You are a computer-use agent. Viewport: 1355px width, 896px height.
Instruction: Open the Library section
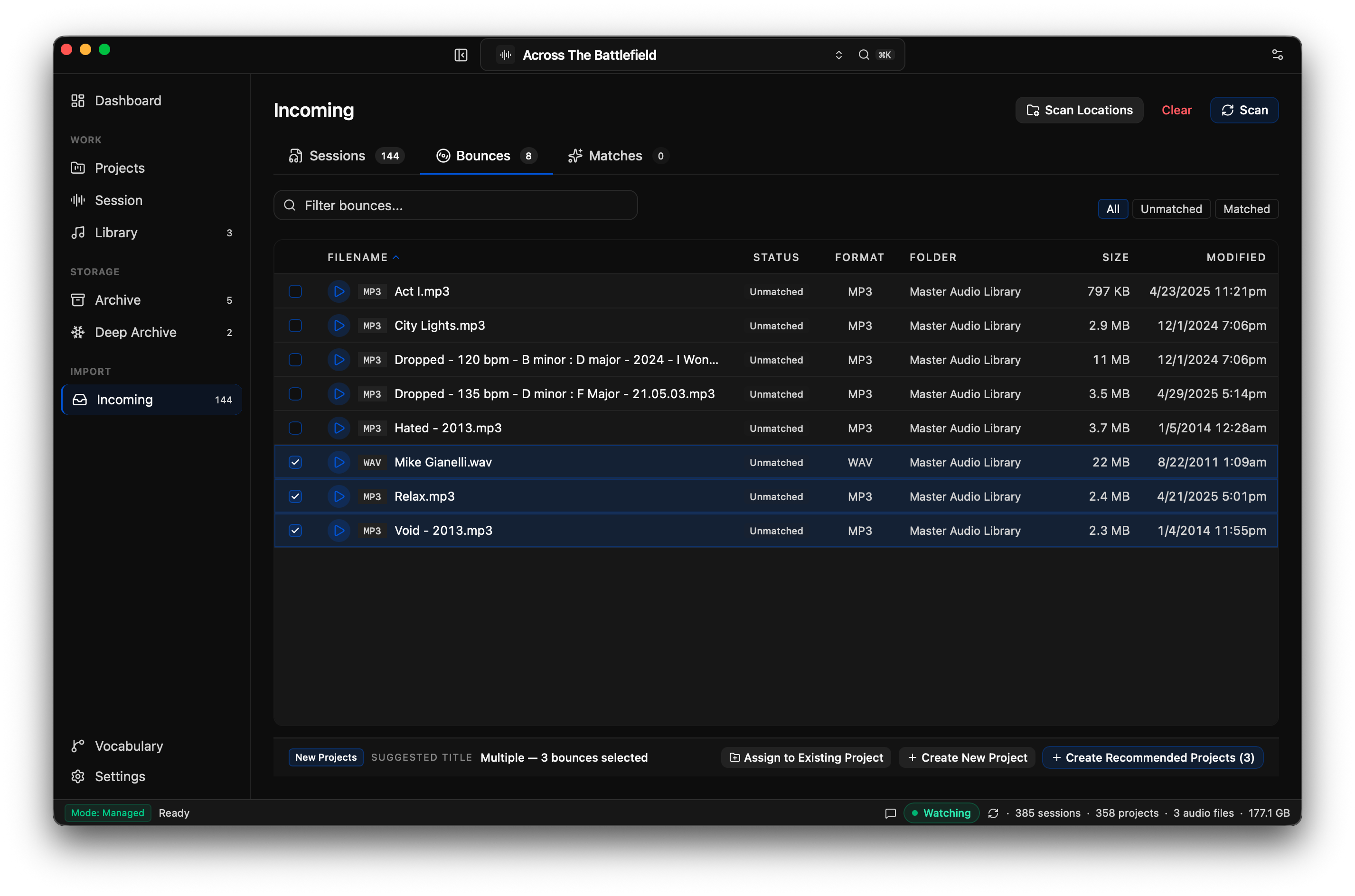coord(151,233)
